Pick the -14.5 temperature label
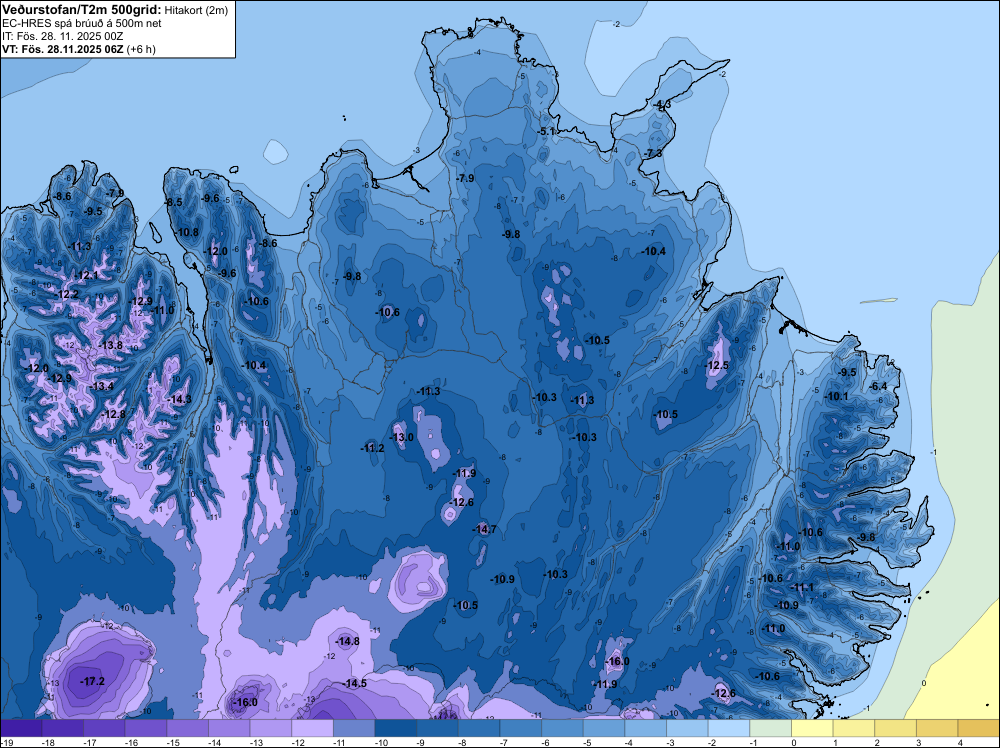 pyautogui.click(x=354, y=684)
